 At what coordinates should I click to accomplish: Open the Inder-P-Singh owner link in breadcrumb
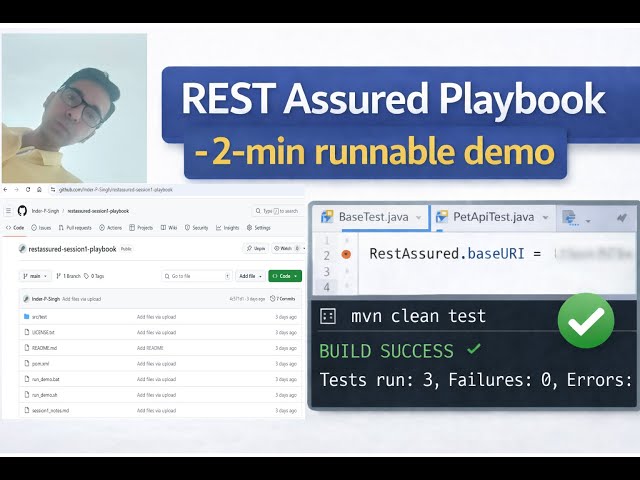click(45, 211)
